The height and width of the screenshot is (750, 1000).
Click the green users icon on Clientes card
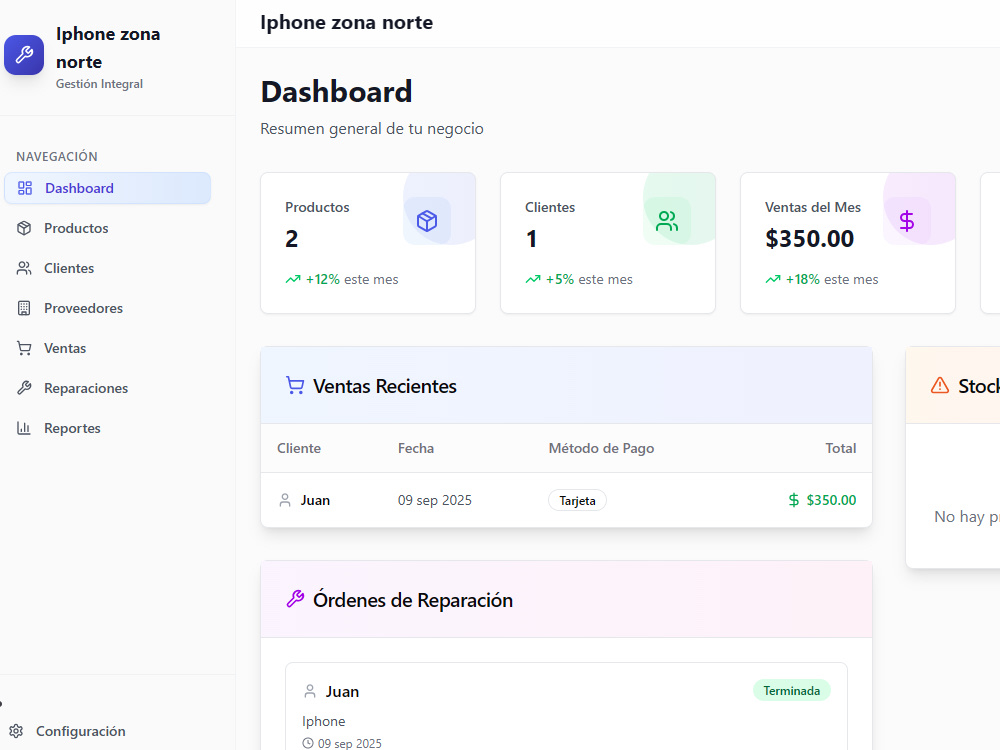coord(666,221)
